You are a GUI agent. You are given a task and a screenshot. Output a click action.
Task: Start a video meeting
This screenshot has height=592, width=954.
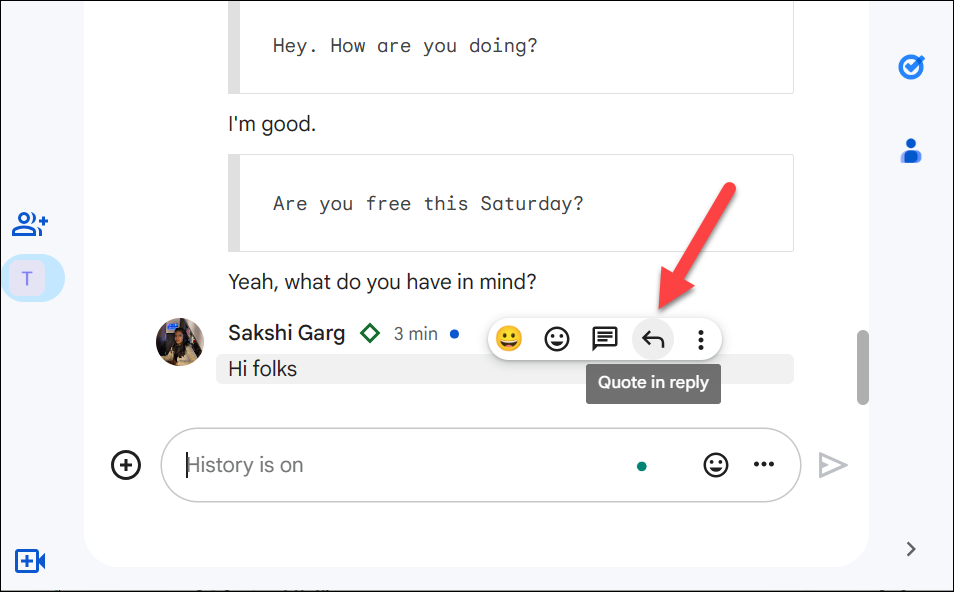[30, 561]
